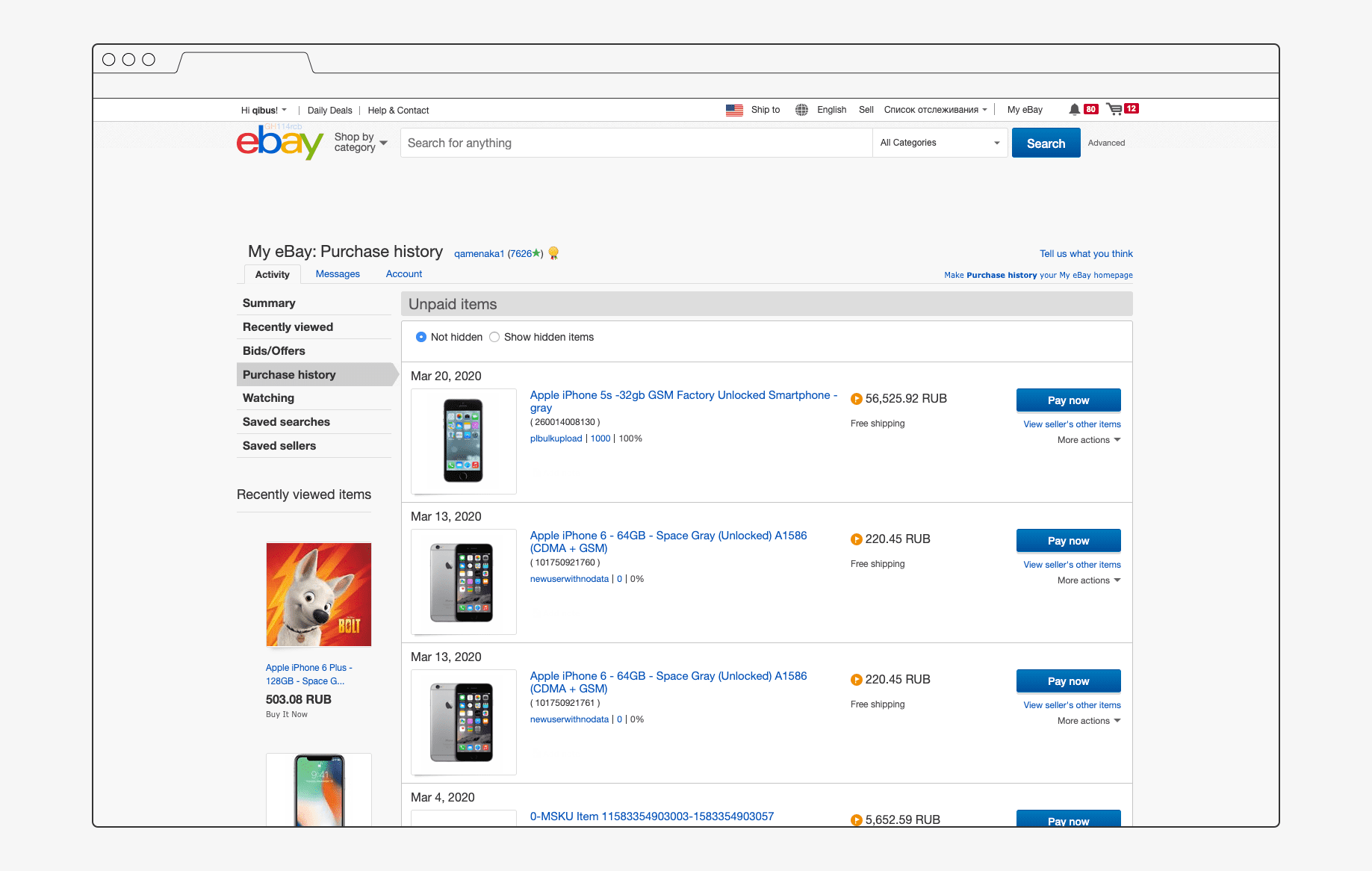Open the Watching section in the sidebar
1372x871 pixels.
pyautogui.click(x=268, y=398)
